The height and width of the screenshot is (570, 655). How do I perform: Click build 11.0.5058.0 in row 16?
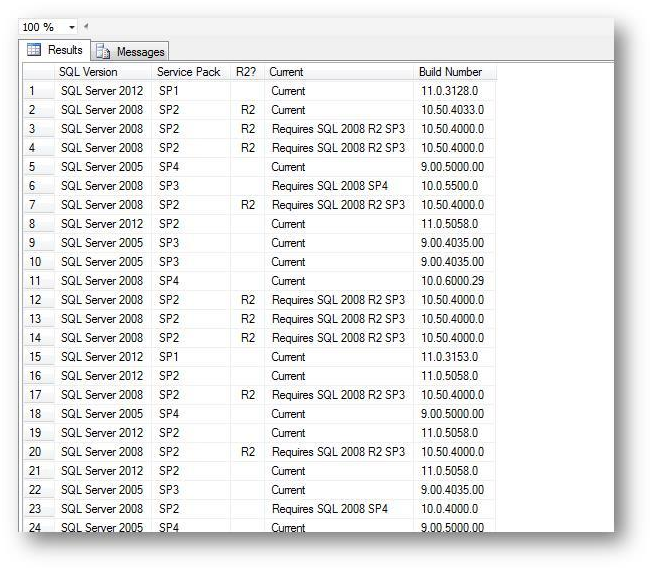click(449, 375)
